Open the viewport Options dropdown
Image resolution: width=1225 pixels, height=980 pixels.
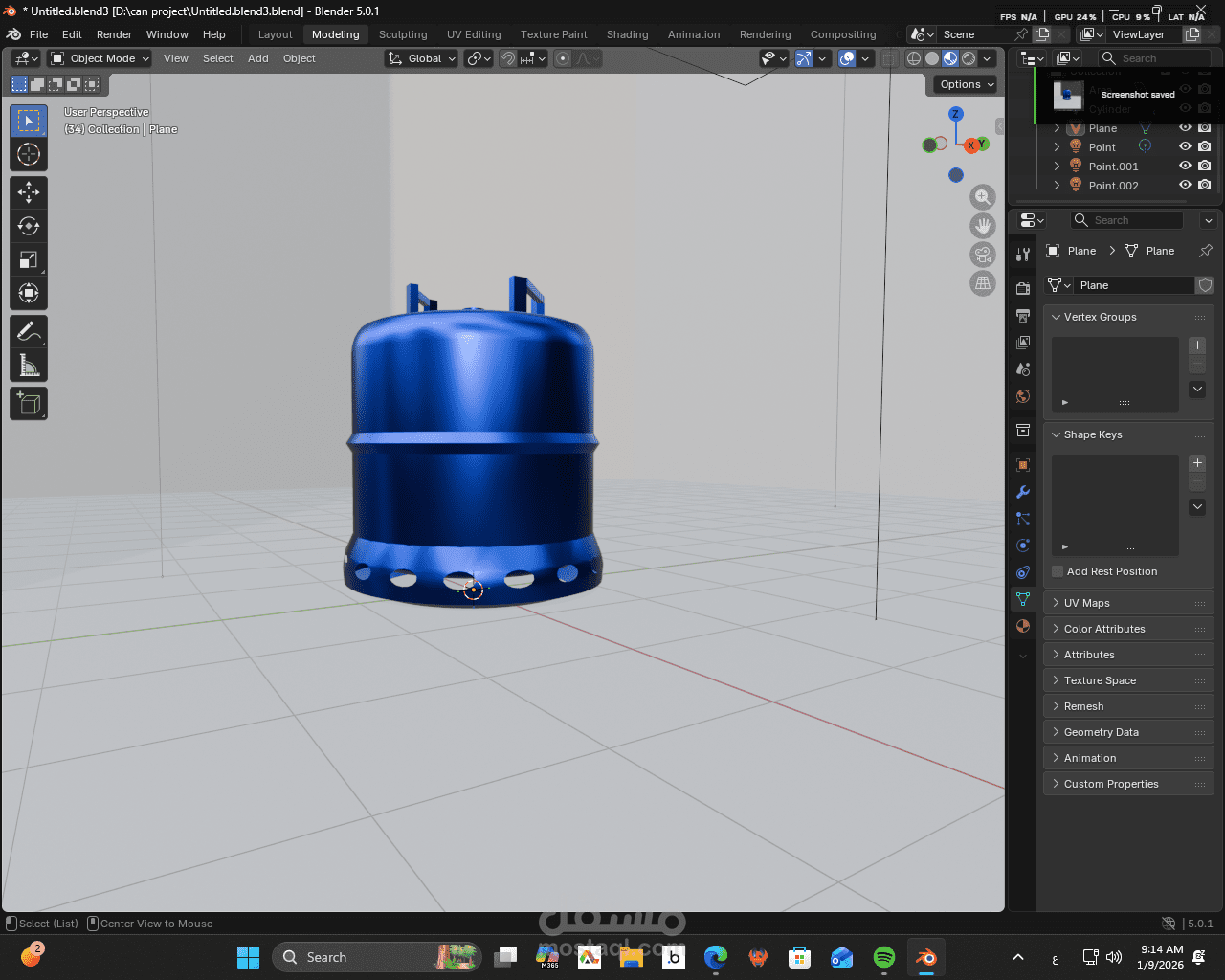point(967,84)
